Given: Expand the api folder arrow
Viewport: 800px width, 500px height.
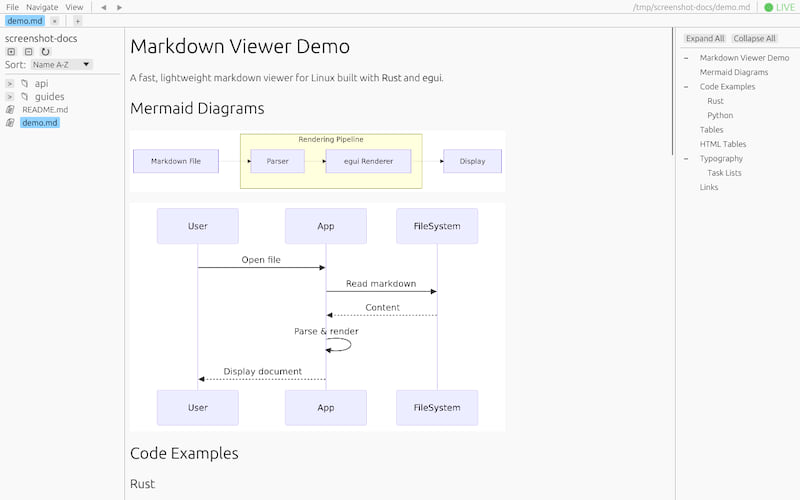Looking at the screenshot, I should (x=10, y=83).
